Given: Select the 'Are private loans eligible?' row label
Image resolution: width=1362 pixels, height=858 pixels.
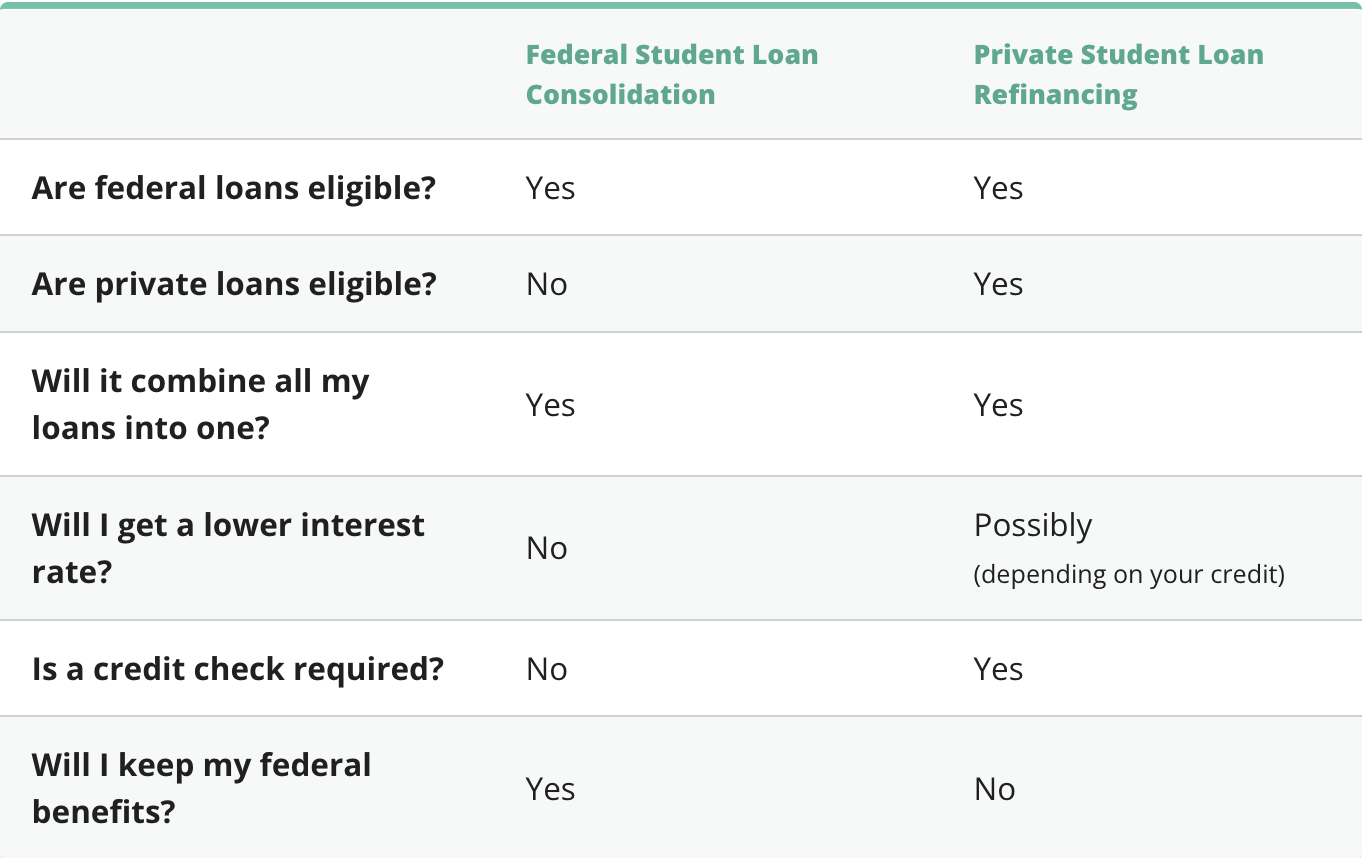Looking at the screenshot, I should pyautogui.click(x=234, y=284).
